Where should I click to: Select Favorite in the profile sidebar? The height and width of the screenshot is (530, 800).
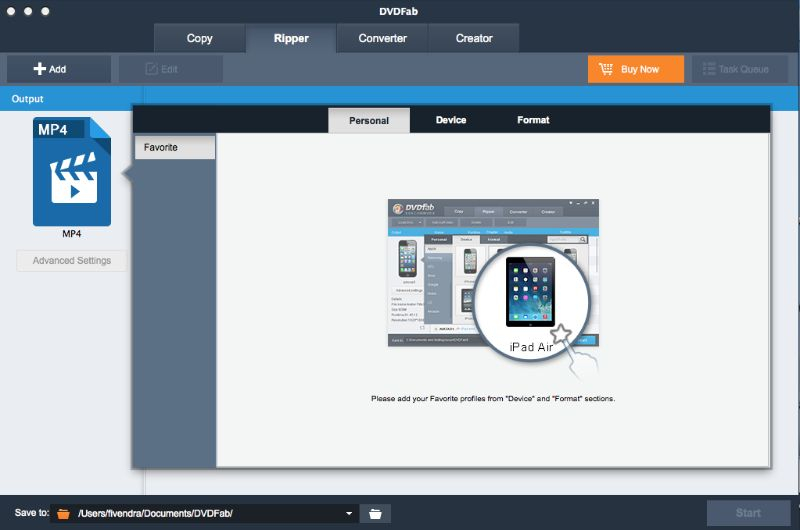click(x=174, y=147)
